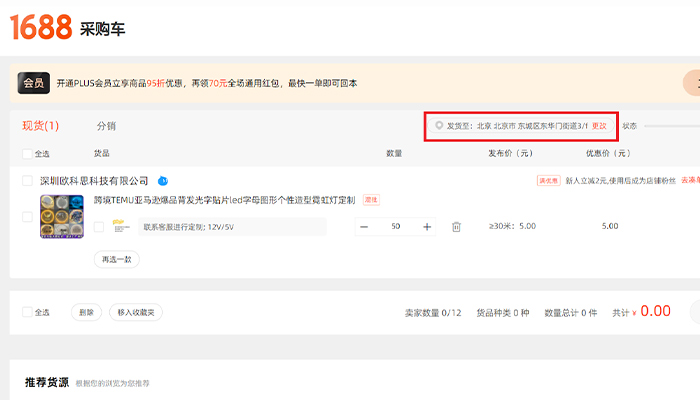Image resolution: width=700 pixels, height=400 pixels.
Task: Click the 会员 membership badge
Action: [x=34, y=83]
